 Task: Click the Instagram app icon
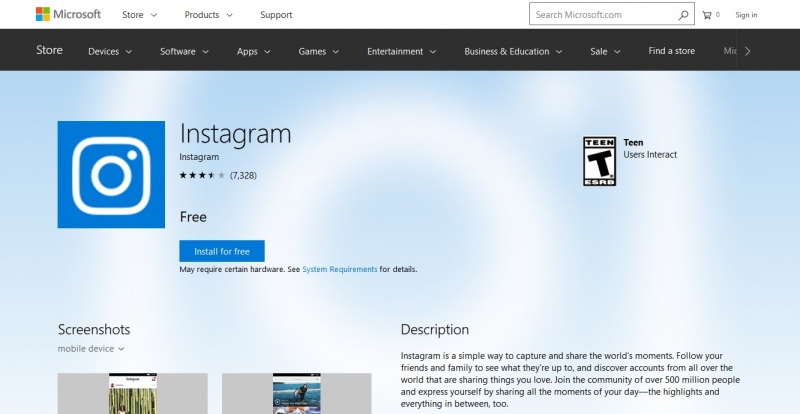point(111,175)
